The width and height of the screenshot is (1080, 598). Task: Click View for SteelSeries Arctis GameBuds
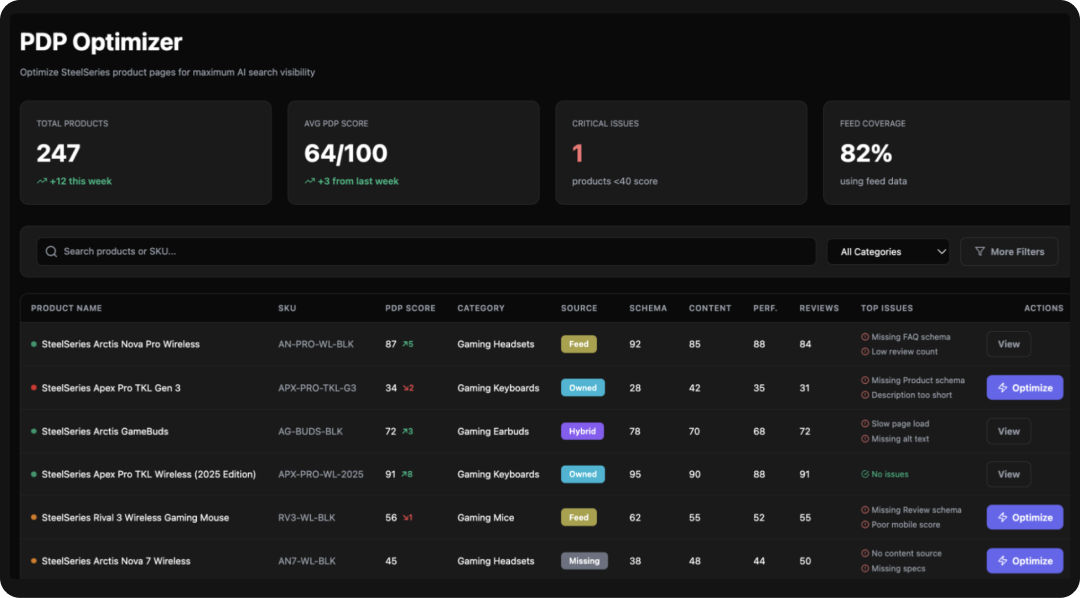tap(1008, 430)
